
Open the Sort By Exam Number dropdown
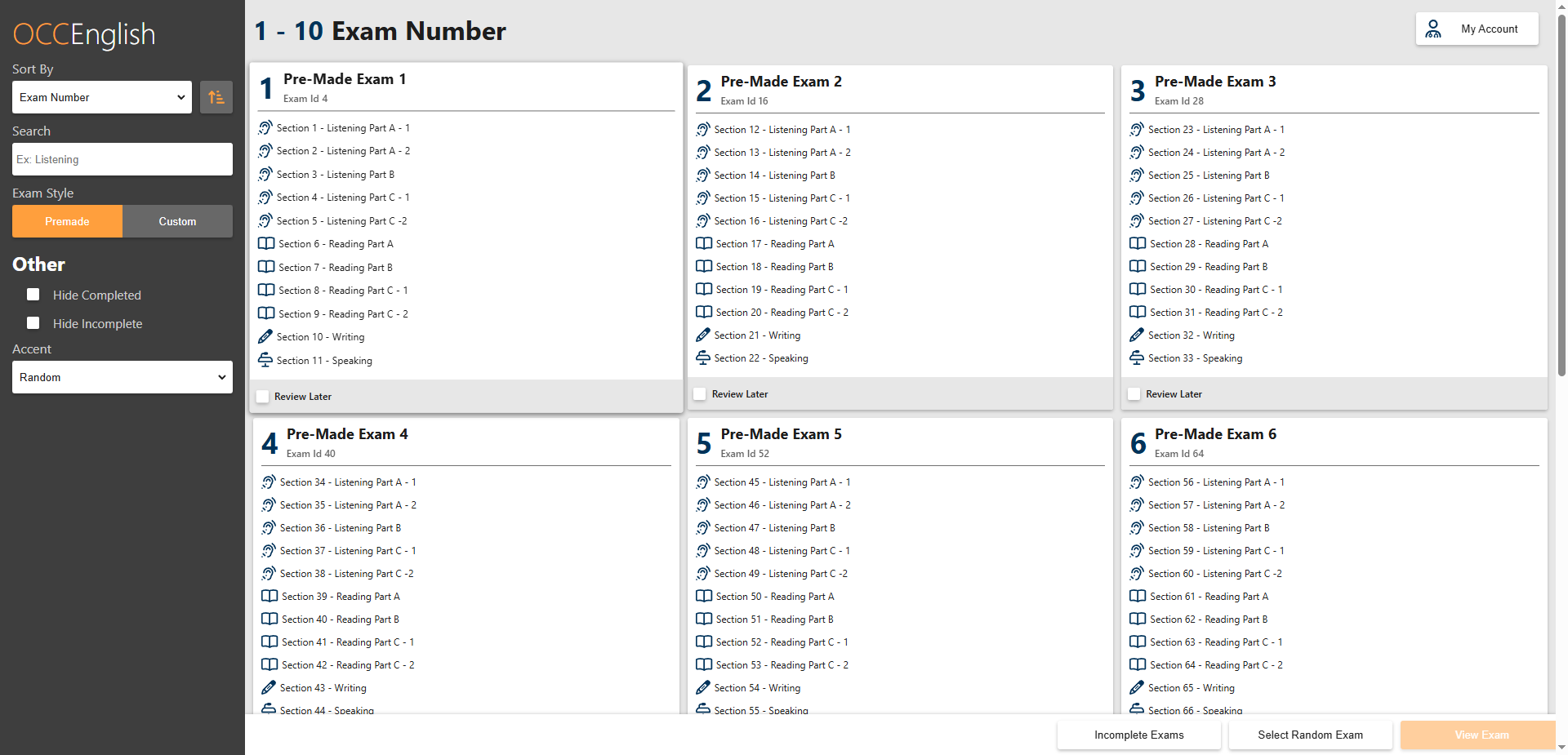click(x=102, y=97)
